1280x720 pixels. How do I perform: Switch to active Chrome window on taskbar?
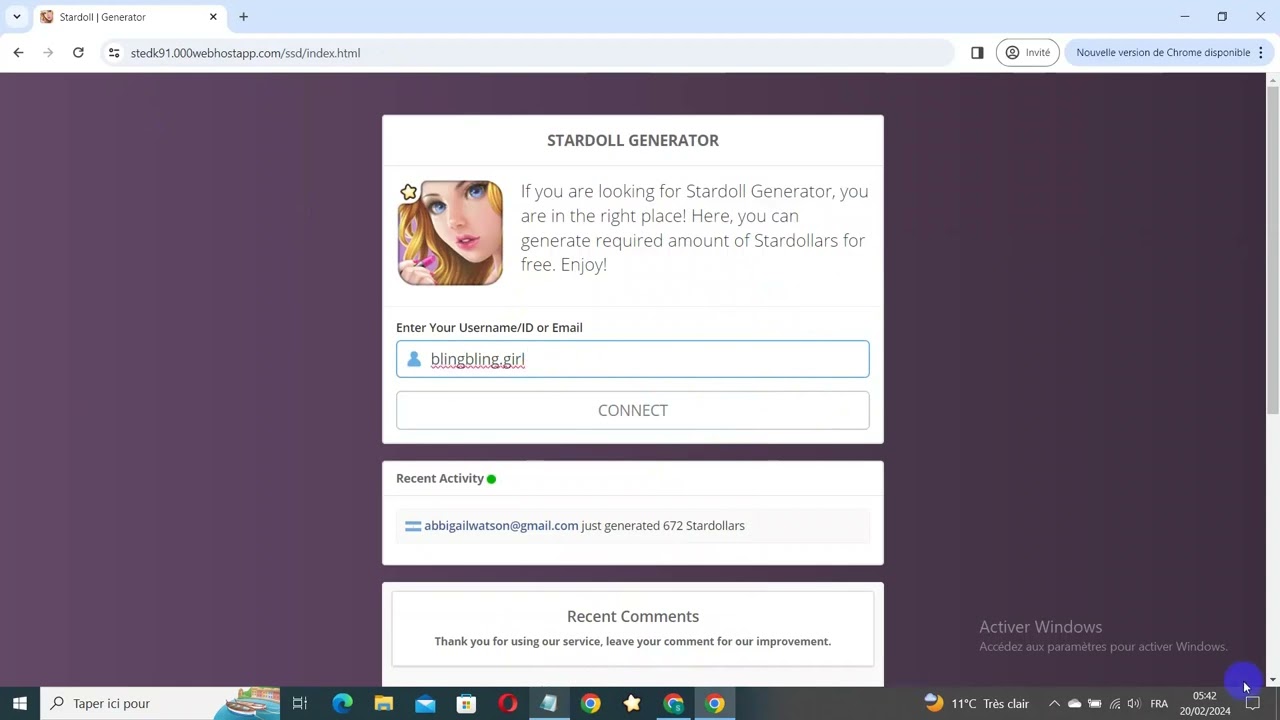point(714,704)
